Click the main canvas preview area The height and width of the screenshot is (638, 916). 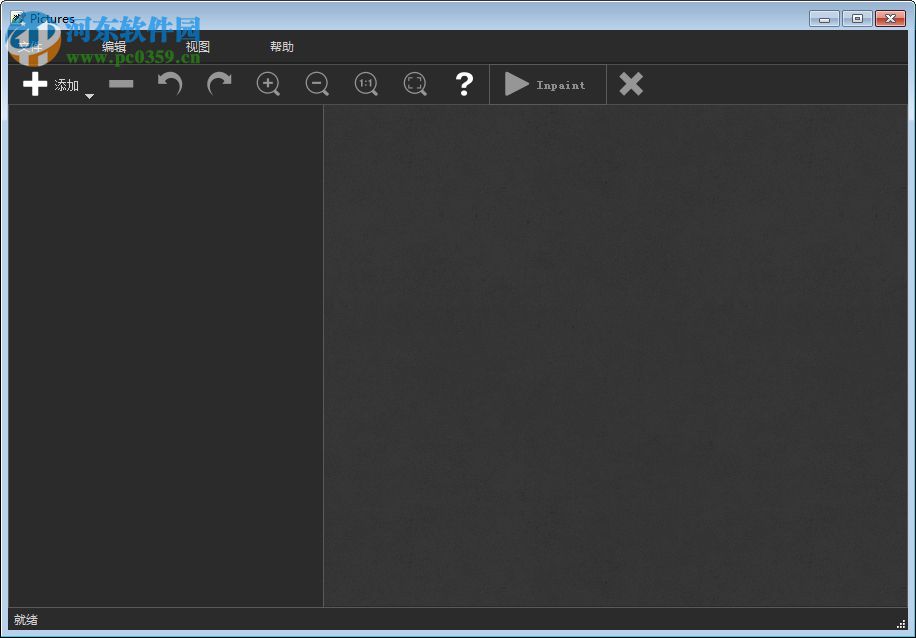615,355
